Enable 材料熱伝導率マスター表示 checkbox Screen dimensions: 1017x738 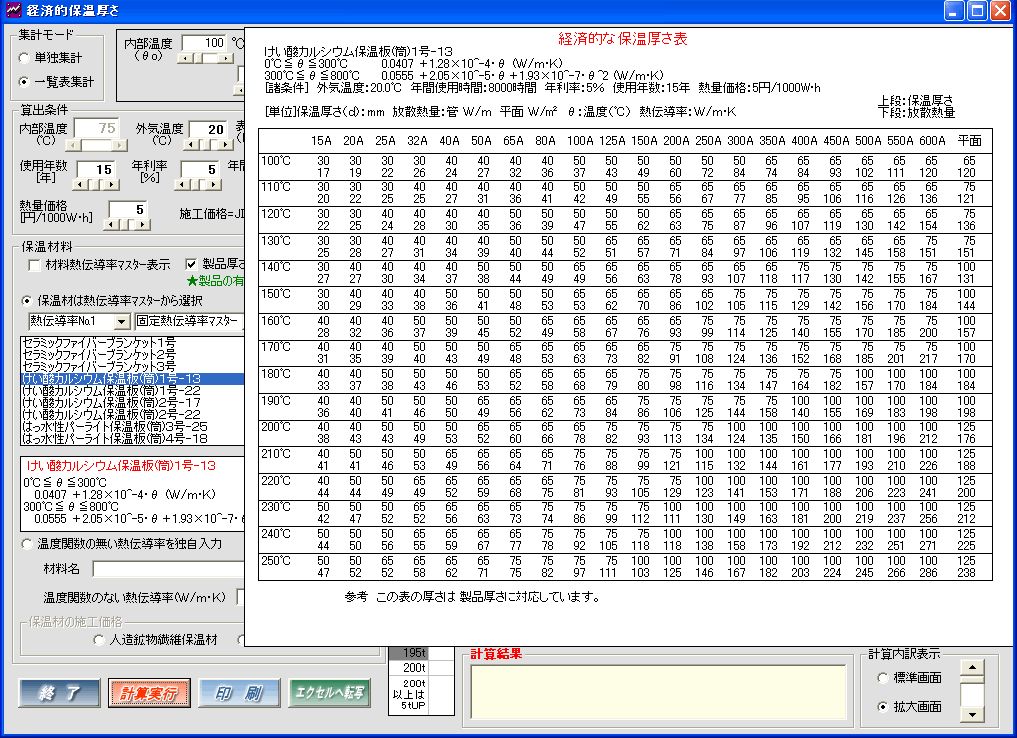35,265
